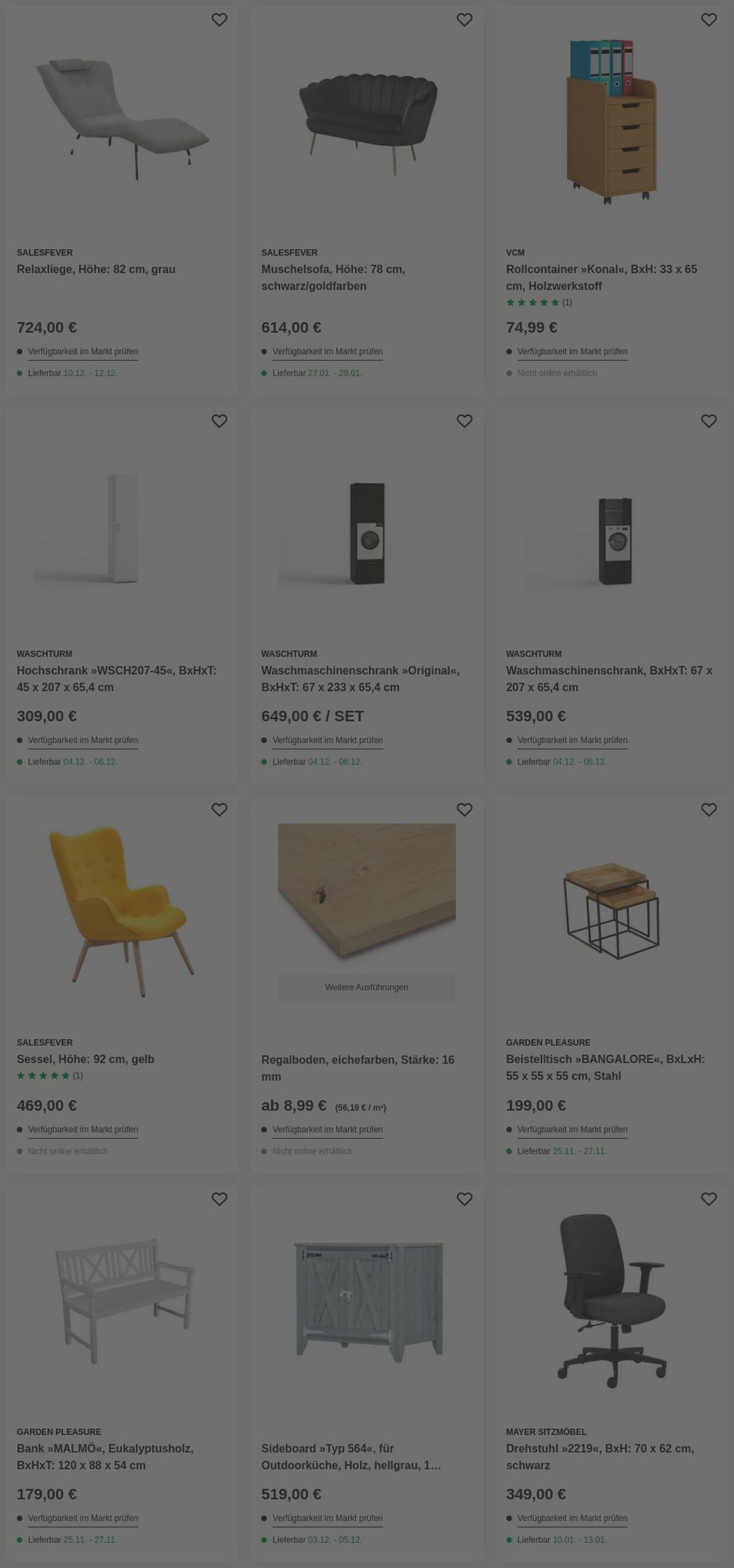Viewport: 734px width, 1568px height.
Task: Add Sideboard Typ 564 to wishlist
Action: (464, 1199)
